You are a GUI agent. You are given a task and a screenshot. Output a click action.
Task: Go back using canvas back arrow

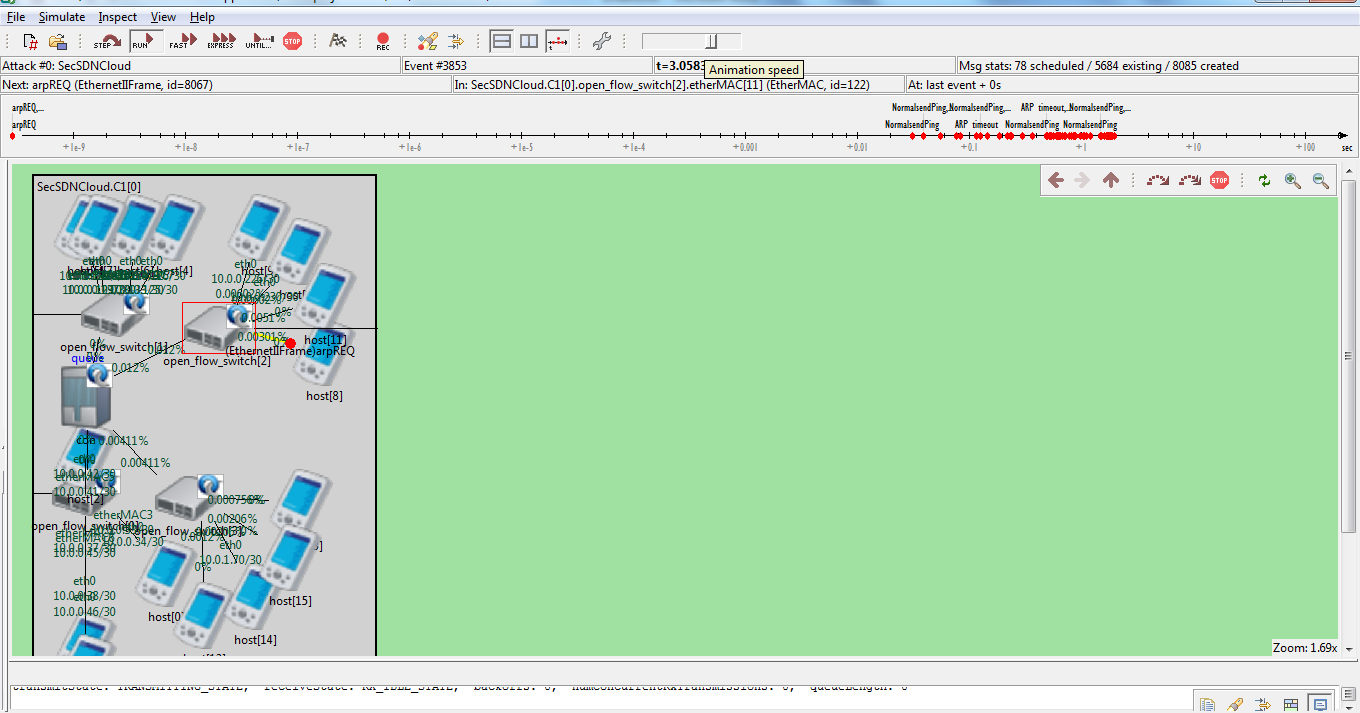pos(1055,180)
